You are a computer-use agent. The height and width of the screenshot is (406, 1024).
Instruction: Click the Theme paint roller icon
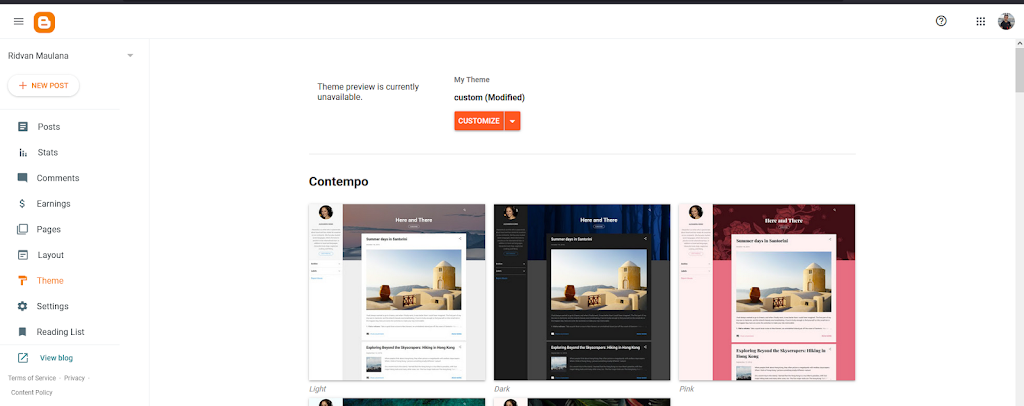tap(23, 281)
